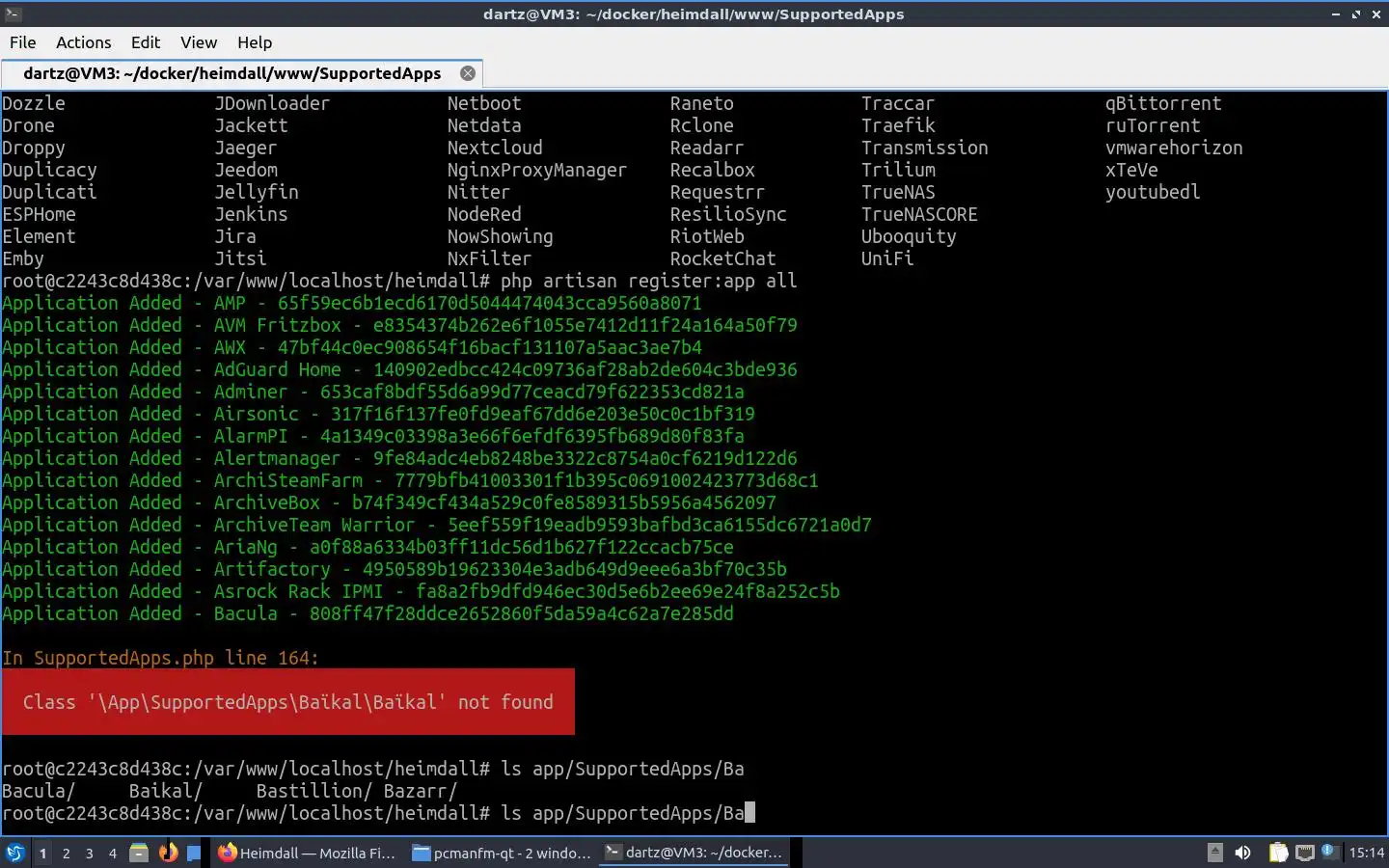Screen dimensions: 1389x868
Task: Click 'Ubooquity' in the app listing
Action: coord(909,236)
